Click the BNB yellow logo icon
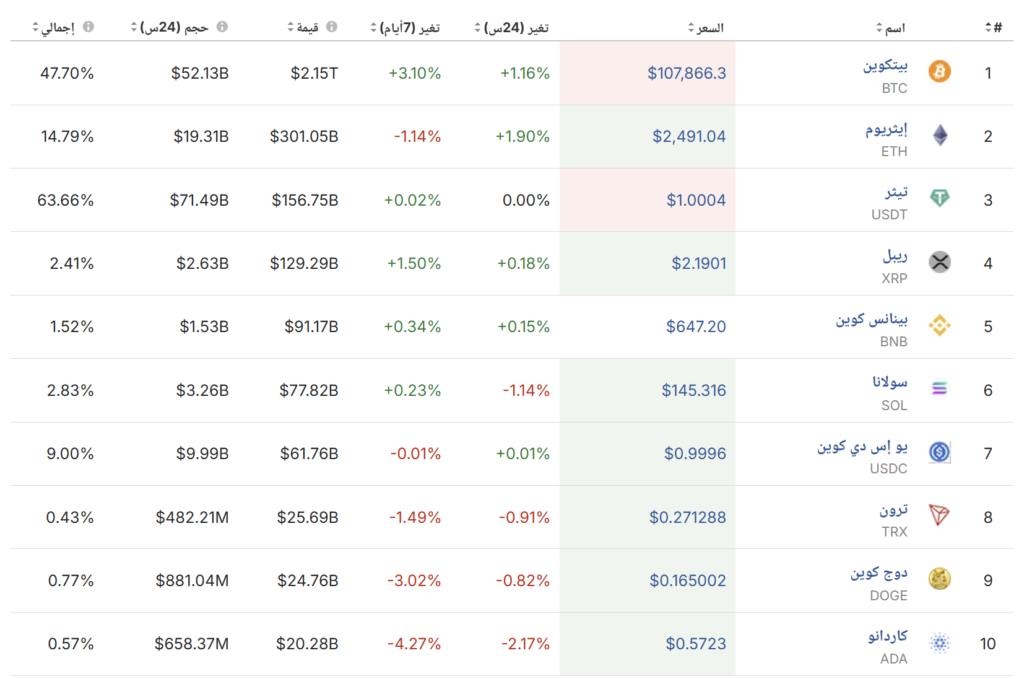Viewport: 1024px width, 679px height. (x=939, y=326)
